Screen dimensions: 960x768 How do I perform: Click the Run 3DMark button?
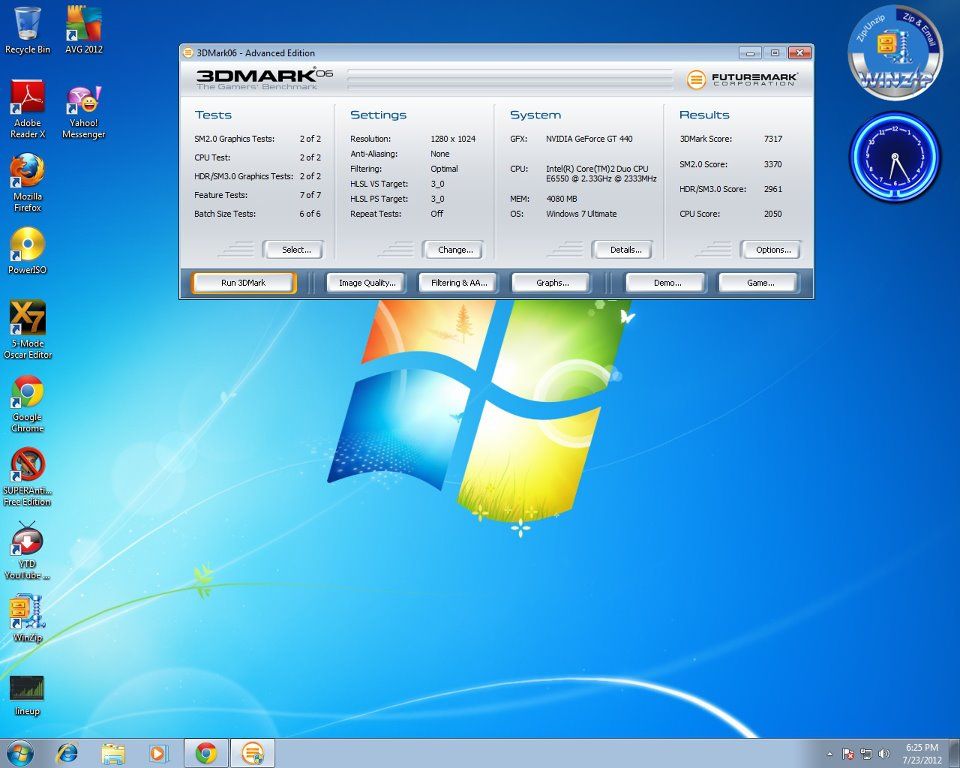point(244,283)
